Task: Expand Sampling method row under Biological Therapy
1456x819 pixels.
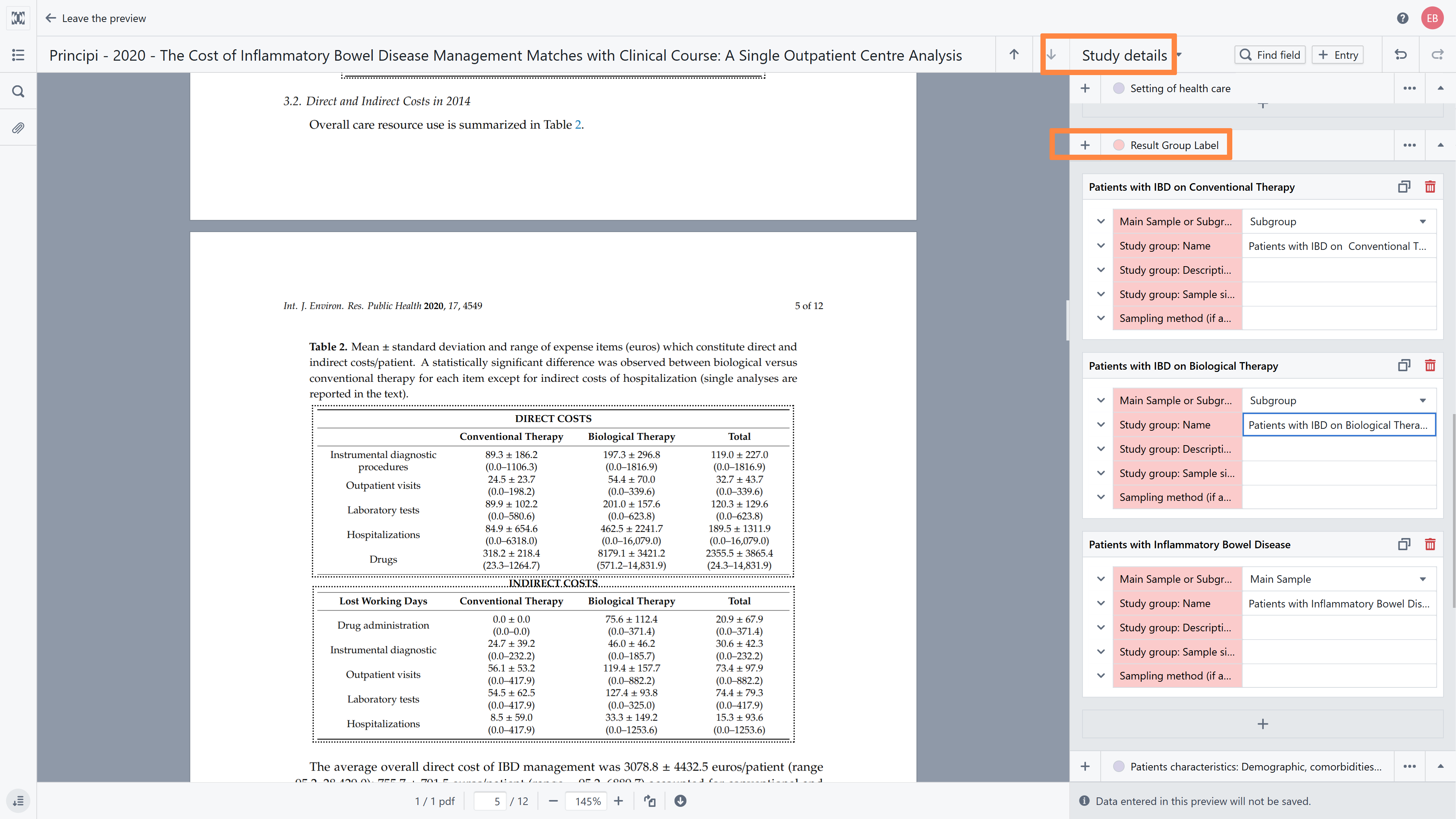Action: click(x=1100, y=497)
